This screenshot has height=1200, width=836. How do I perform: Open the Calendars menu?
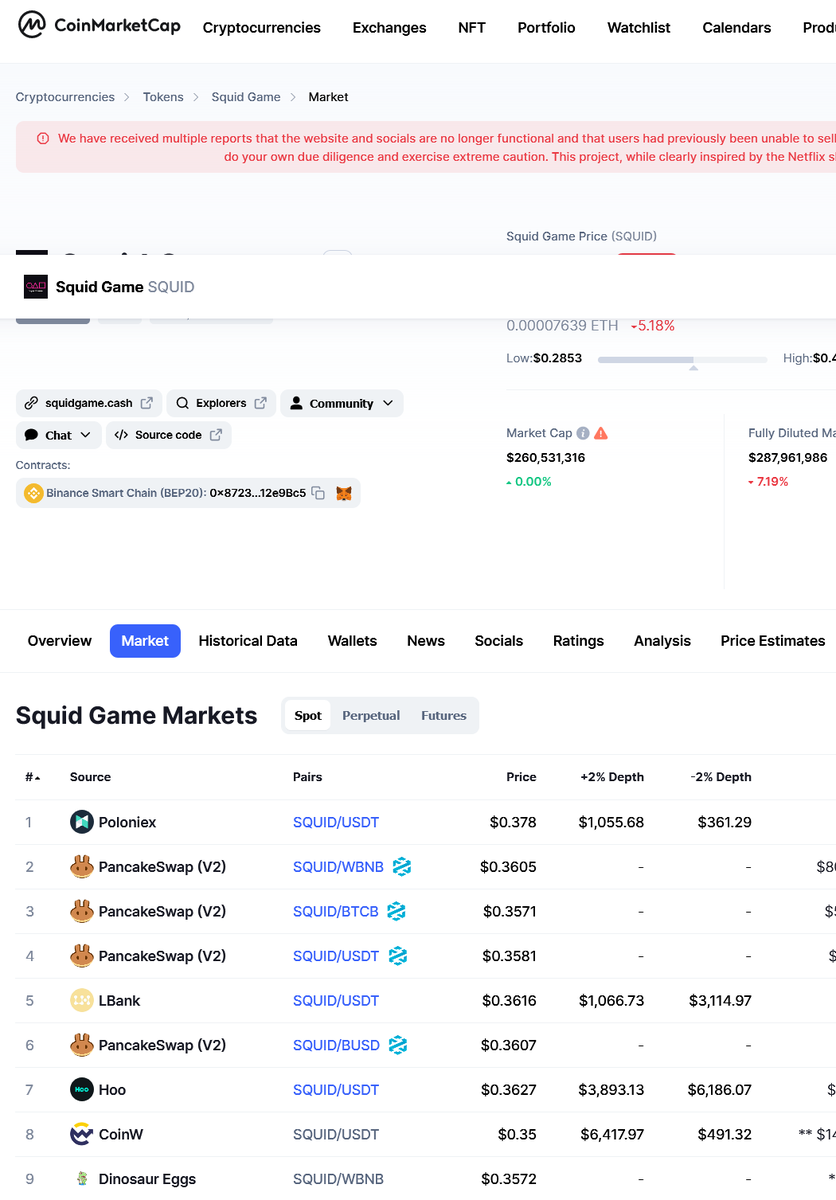tap(737, 27)
